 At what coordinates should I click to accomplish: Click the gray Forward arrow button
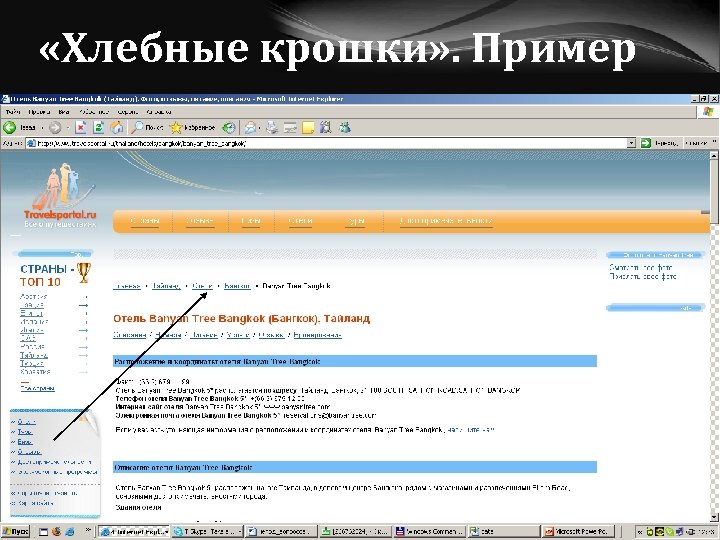(55, 127)
